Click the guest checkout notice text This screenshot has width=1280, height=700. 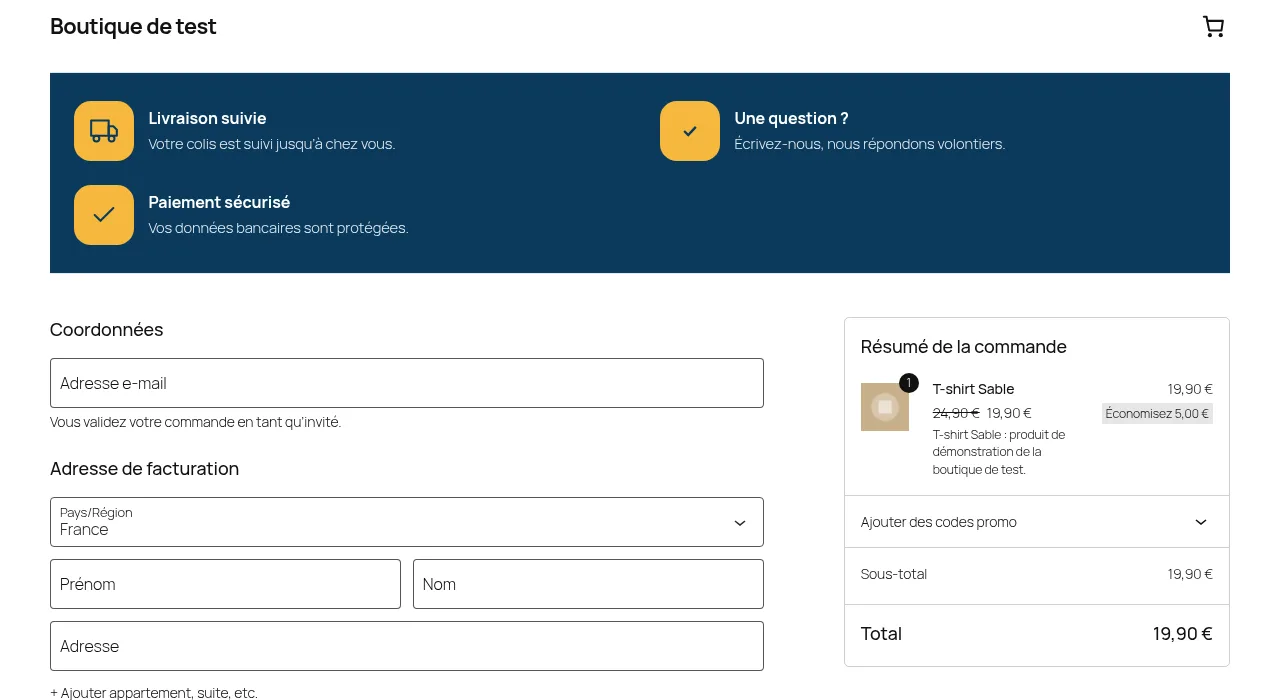[195, 422]
